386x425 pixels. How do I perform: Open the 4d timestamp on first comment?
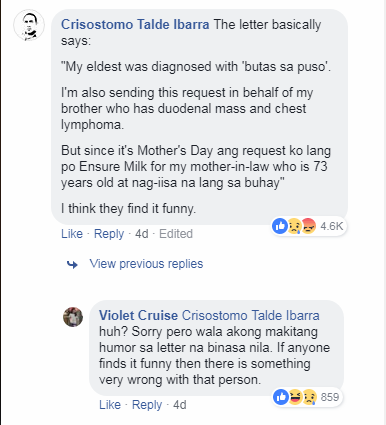[142, 234]
